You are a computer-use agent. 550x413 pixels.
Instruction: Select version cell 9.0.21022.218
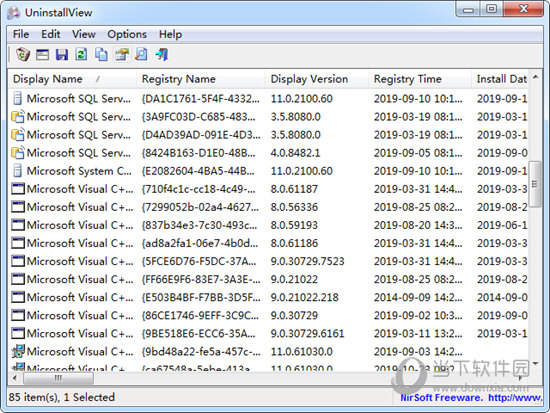(x=304, y=297)
